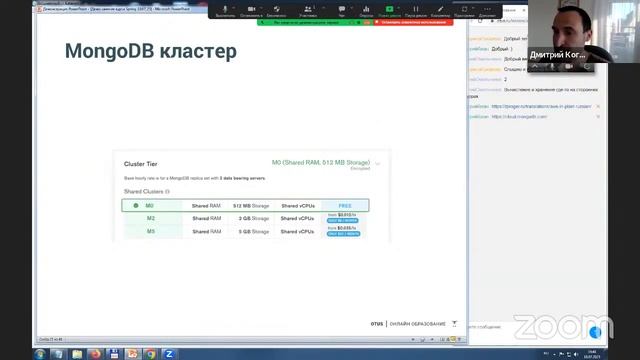640x360 pixels.
Task: Stop video using Zoom camera icon
Action: pos(251,11)
